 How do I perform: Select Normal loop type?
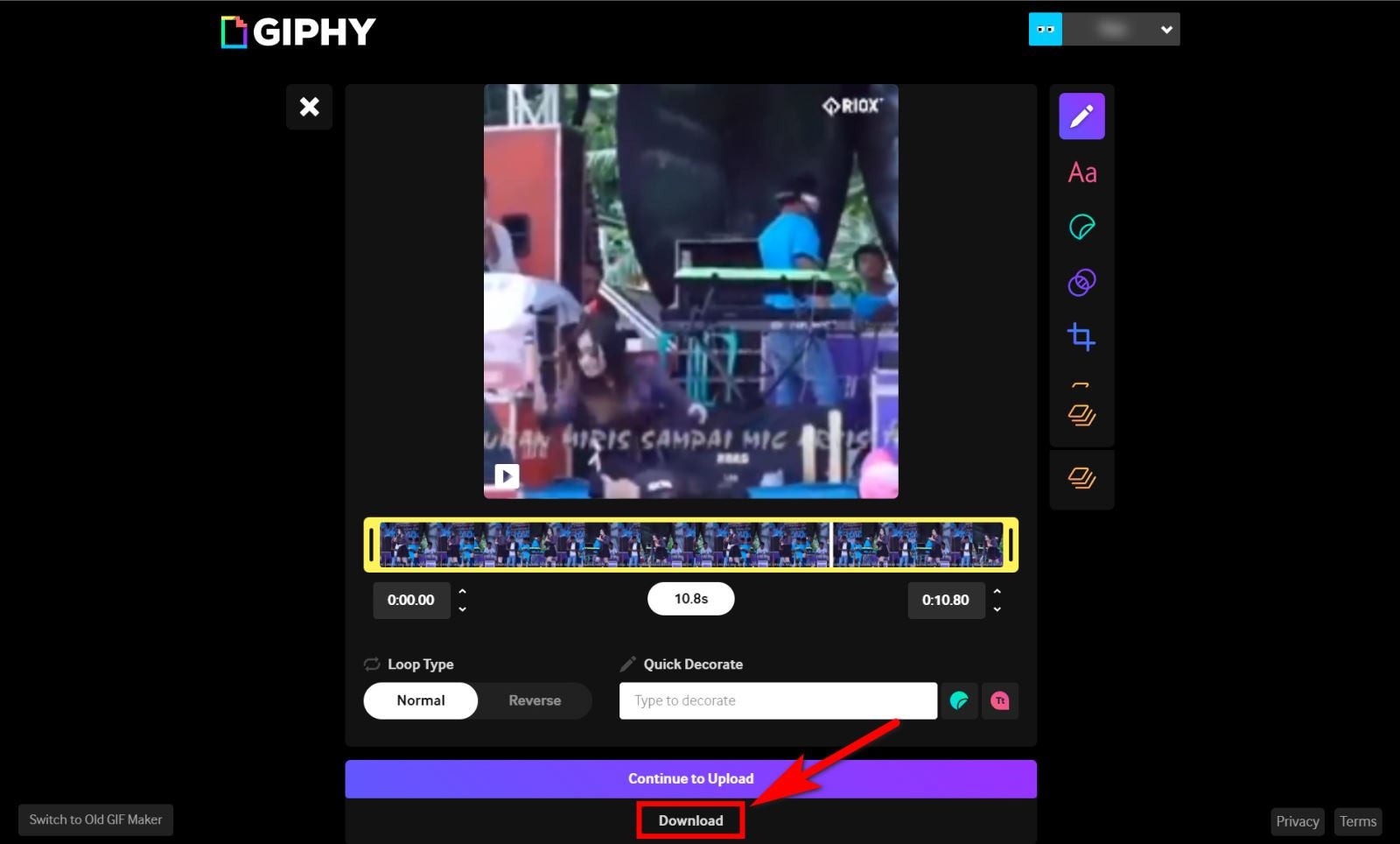(x=421, y=700)
